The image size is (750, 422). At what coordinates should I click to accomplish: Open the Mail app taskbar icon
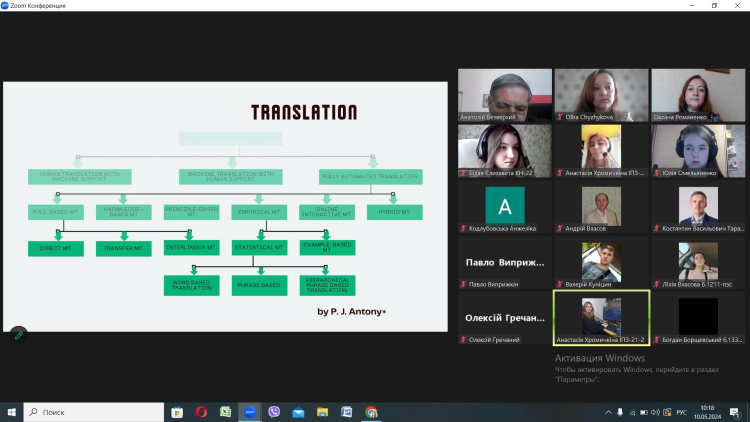(x=298, y=411)
